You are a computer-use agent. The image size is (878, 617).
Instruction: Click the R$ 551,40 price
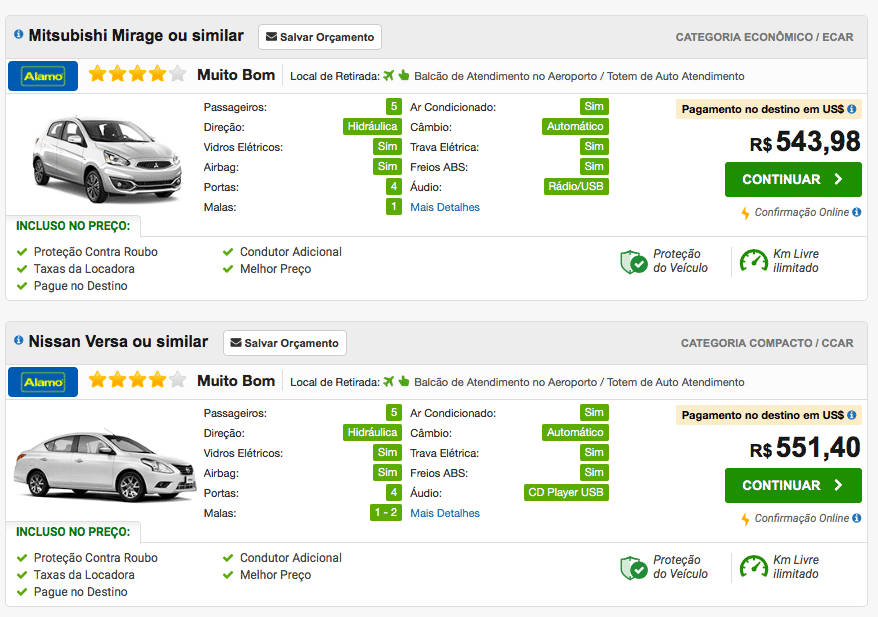[805, 448]
